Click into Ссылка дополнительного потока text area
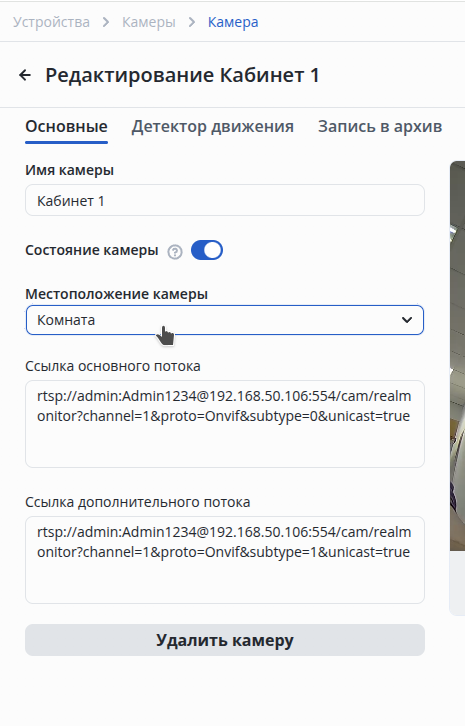Viewport: 465px width, 726px height. (225, 560)
